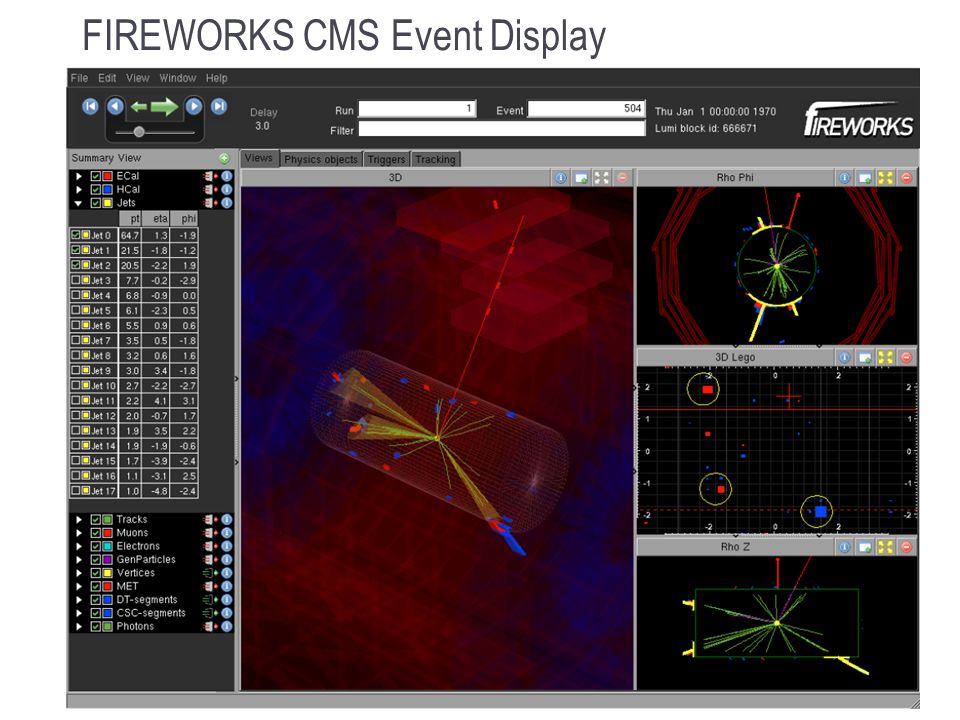Open the Edit menu
960x720 pixels.
(107, 78)
